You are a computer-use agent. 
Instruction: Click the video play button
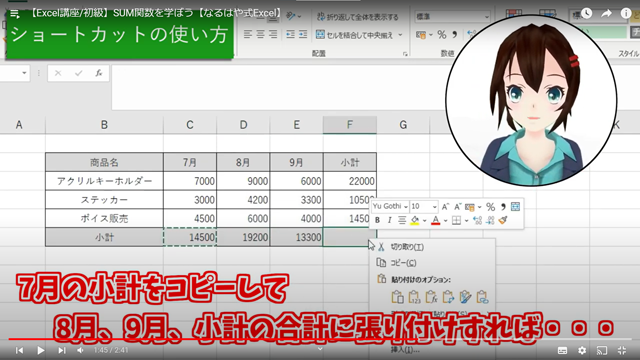pyautogui.click(x=40, y=350)
